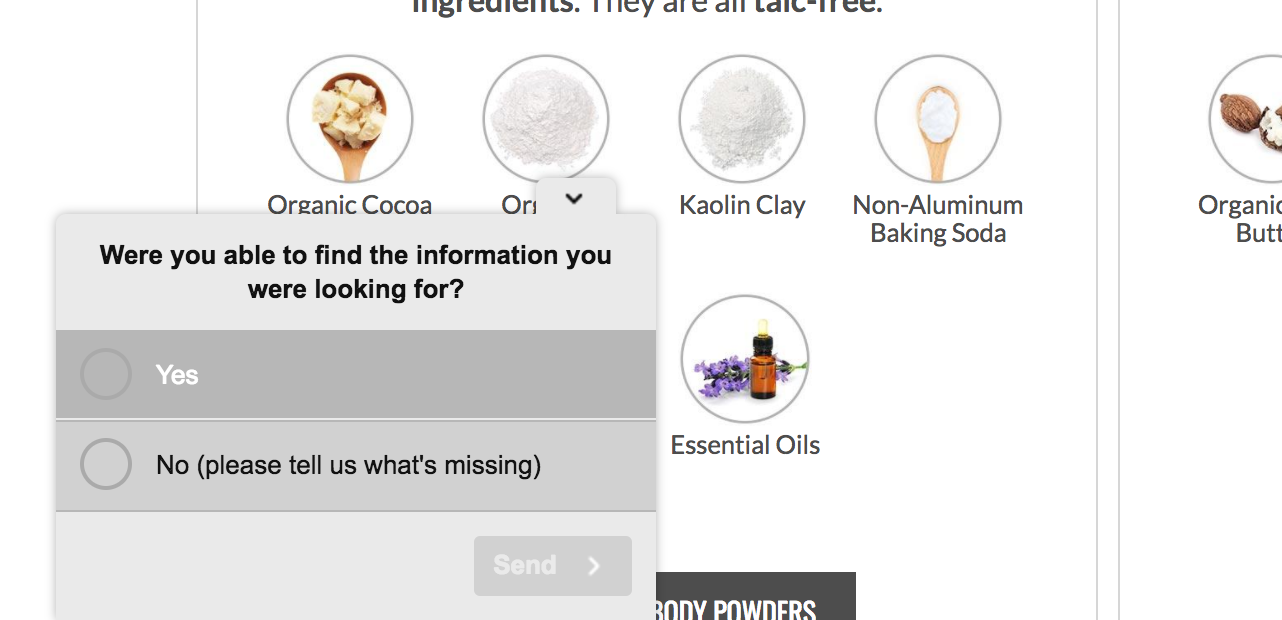1282x620 pixels.
Task: Collapse the survey with the chevron tab
Action: coord(574,198)
